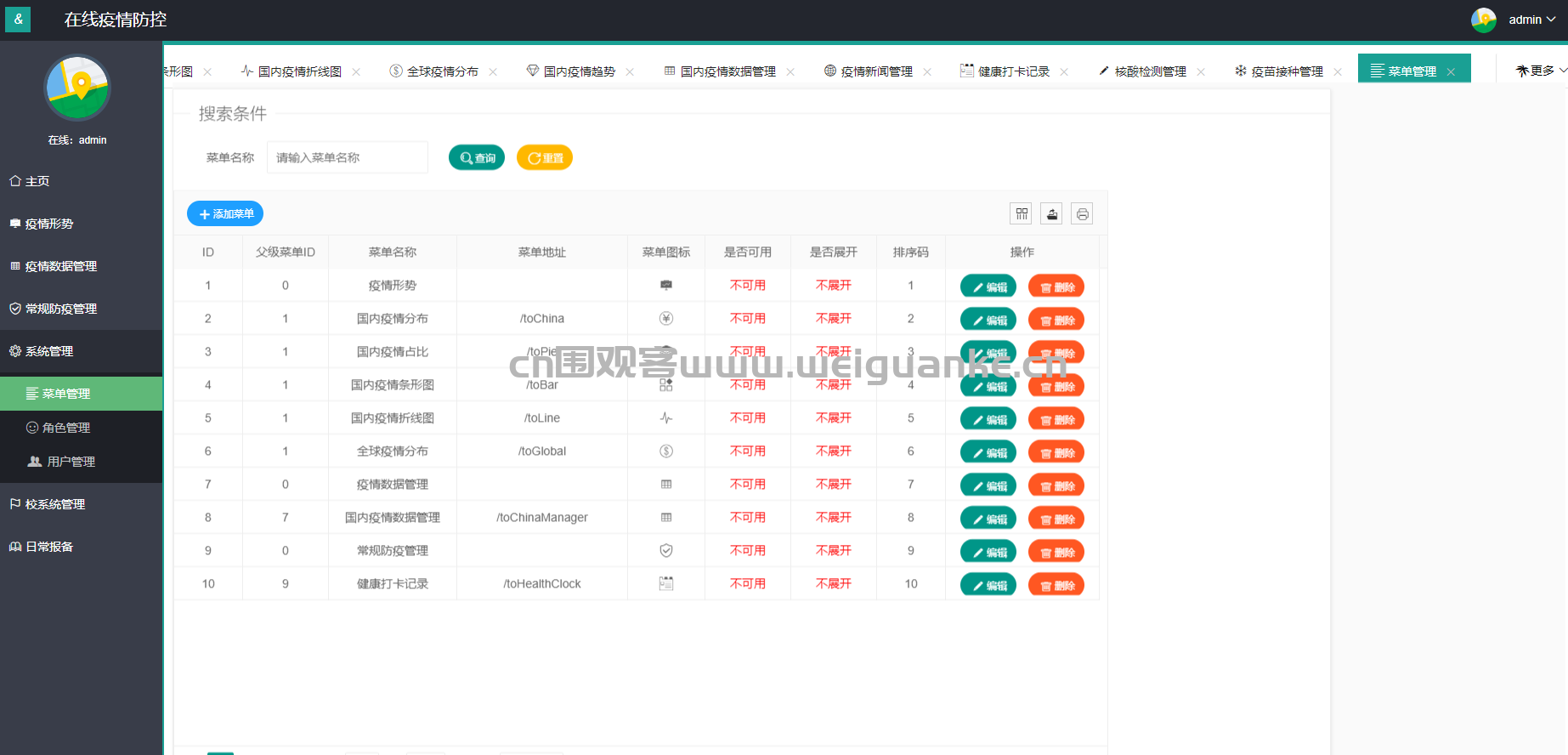The height and width of the screenshot is (755, 1568).
Task: Select 角色管理 in the sidebar
Action: [65, 428]
